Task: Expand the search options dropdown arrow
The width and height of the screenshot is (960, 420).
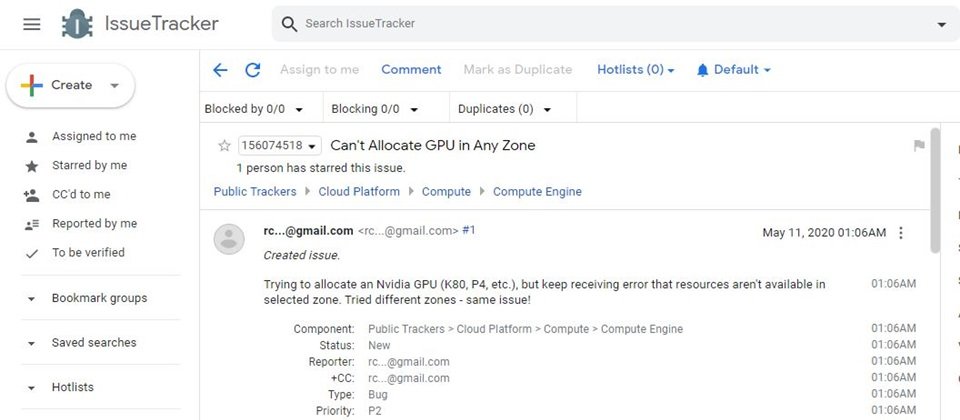Action: tap(942, 24)
